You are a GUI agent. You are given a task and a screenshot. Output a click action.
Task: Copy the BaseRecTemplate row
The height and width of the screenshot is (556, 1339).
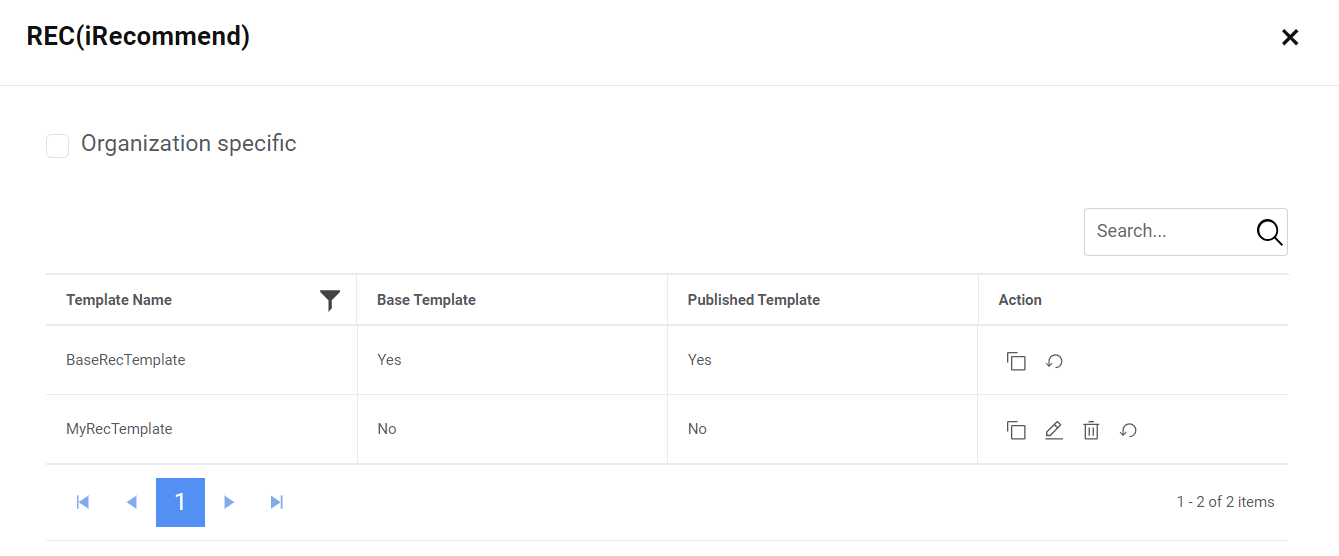[x=1016, y=361]
